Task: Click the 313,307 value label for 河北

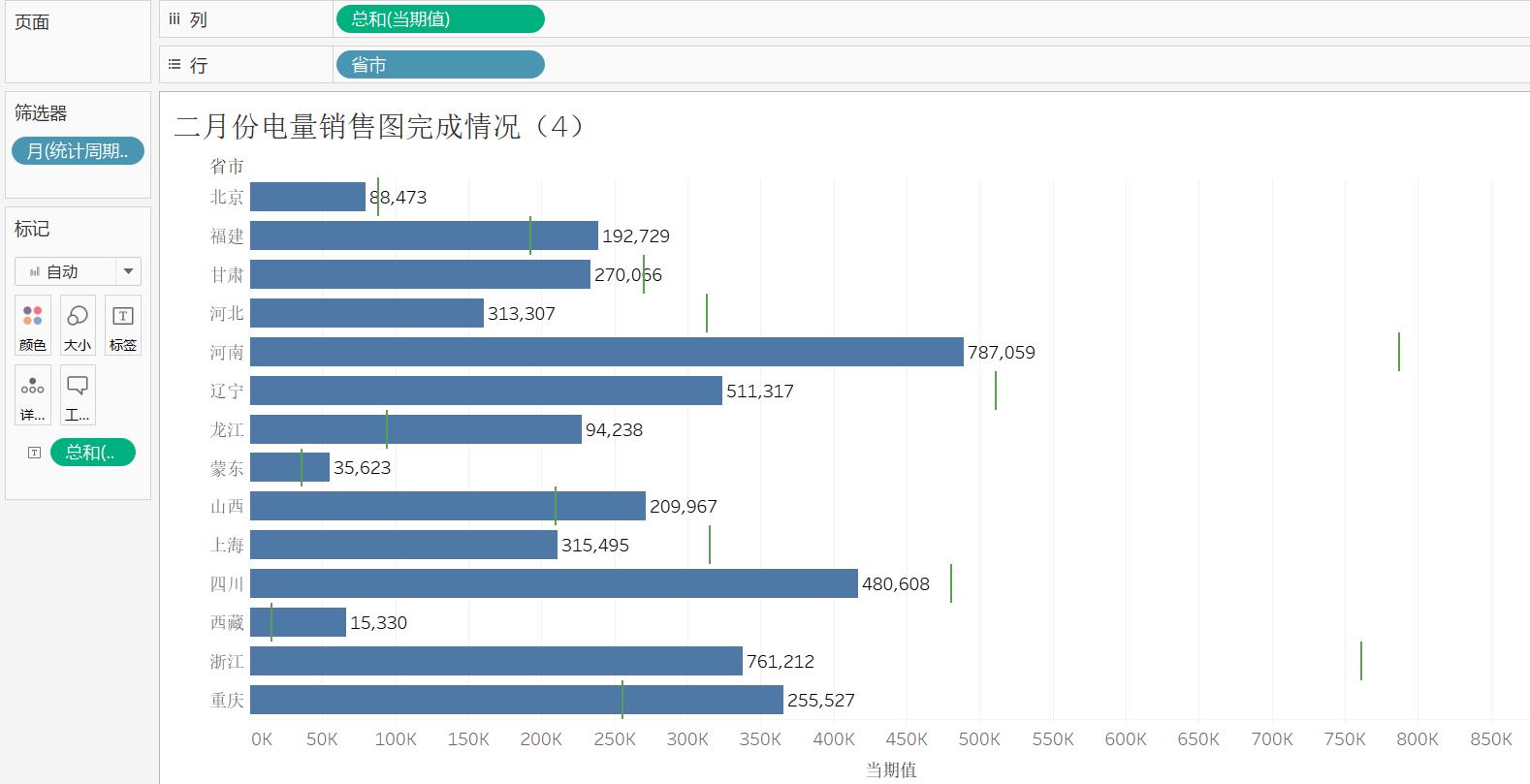Action: [x=522, y=313]
